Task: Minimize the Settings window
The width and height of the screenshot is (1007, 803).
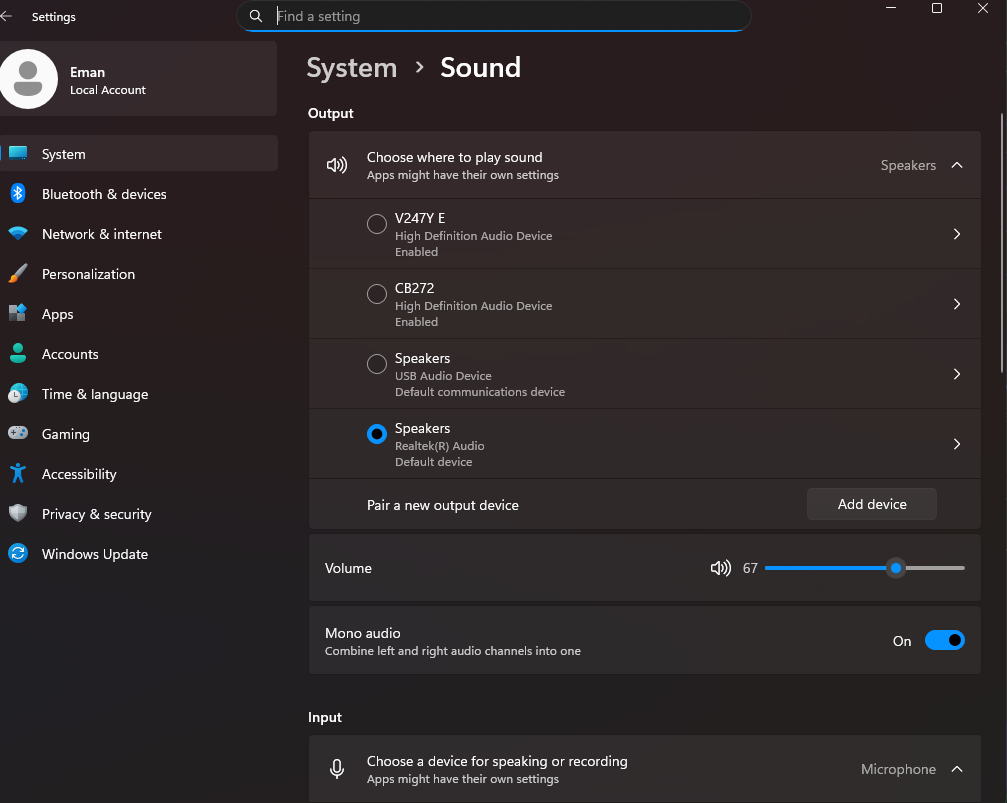Action: (891, 8)
